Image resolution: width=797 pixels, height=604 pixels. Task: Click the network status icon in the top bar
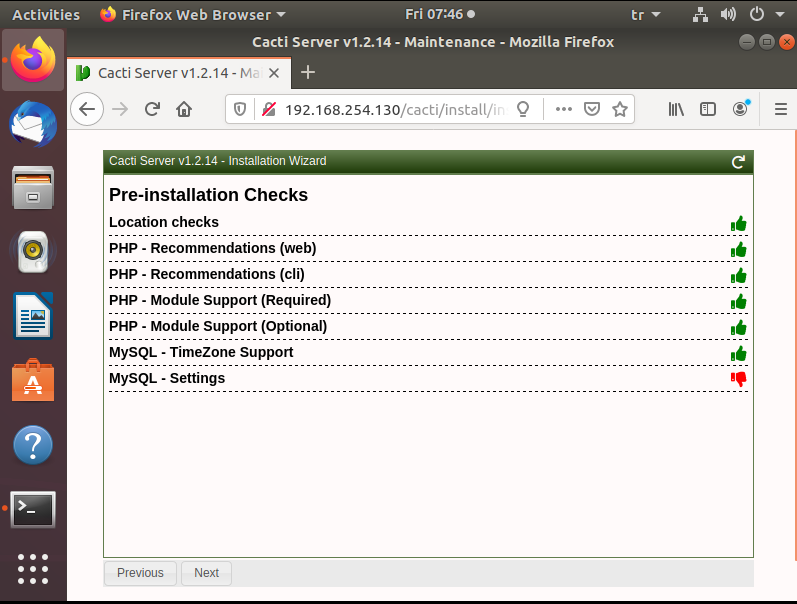click(700, 14)
